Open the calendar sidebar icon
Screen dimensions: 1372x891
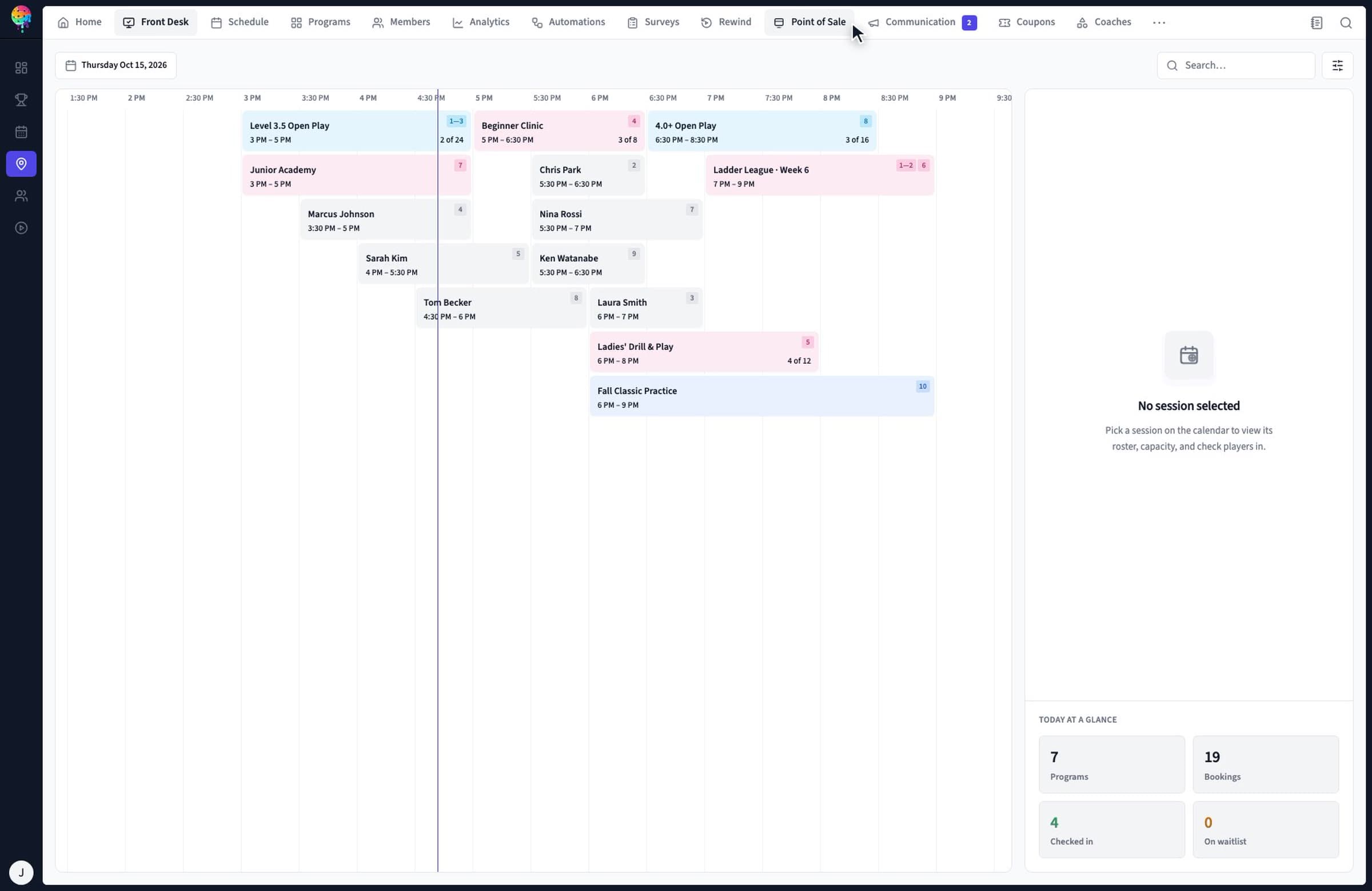click(x=21, y=132)
